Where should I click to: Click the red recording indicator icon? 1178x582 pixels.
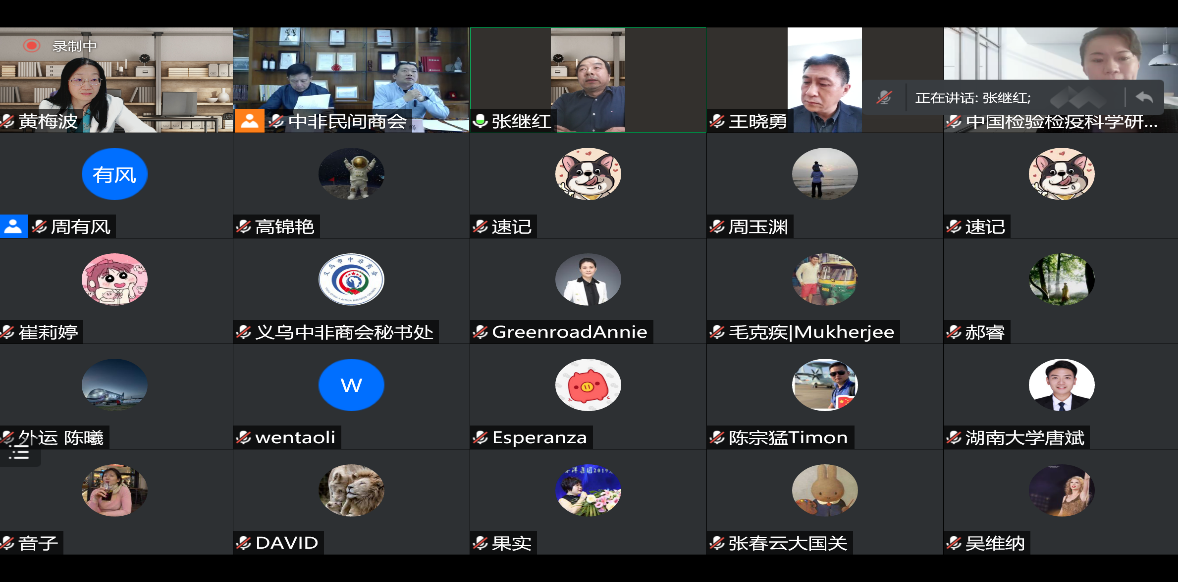(32, 45)
